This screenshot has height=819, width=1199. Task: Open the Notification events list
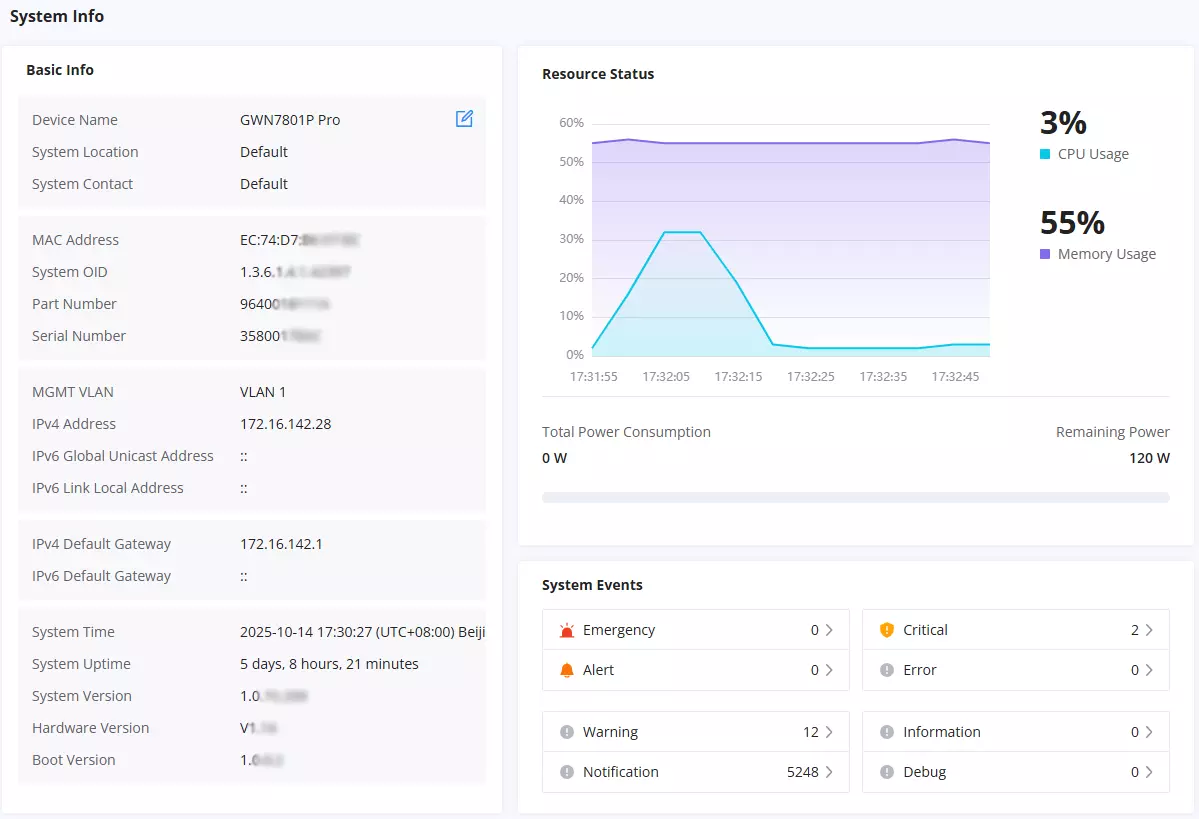coord(696,772)
